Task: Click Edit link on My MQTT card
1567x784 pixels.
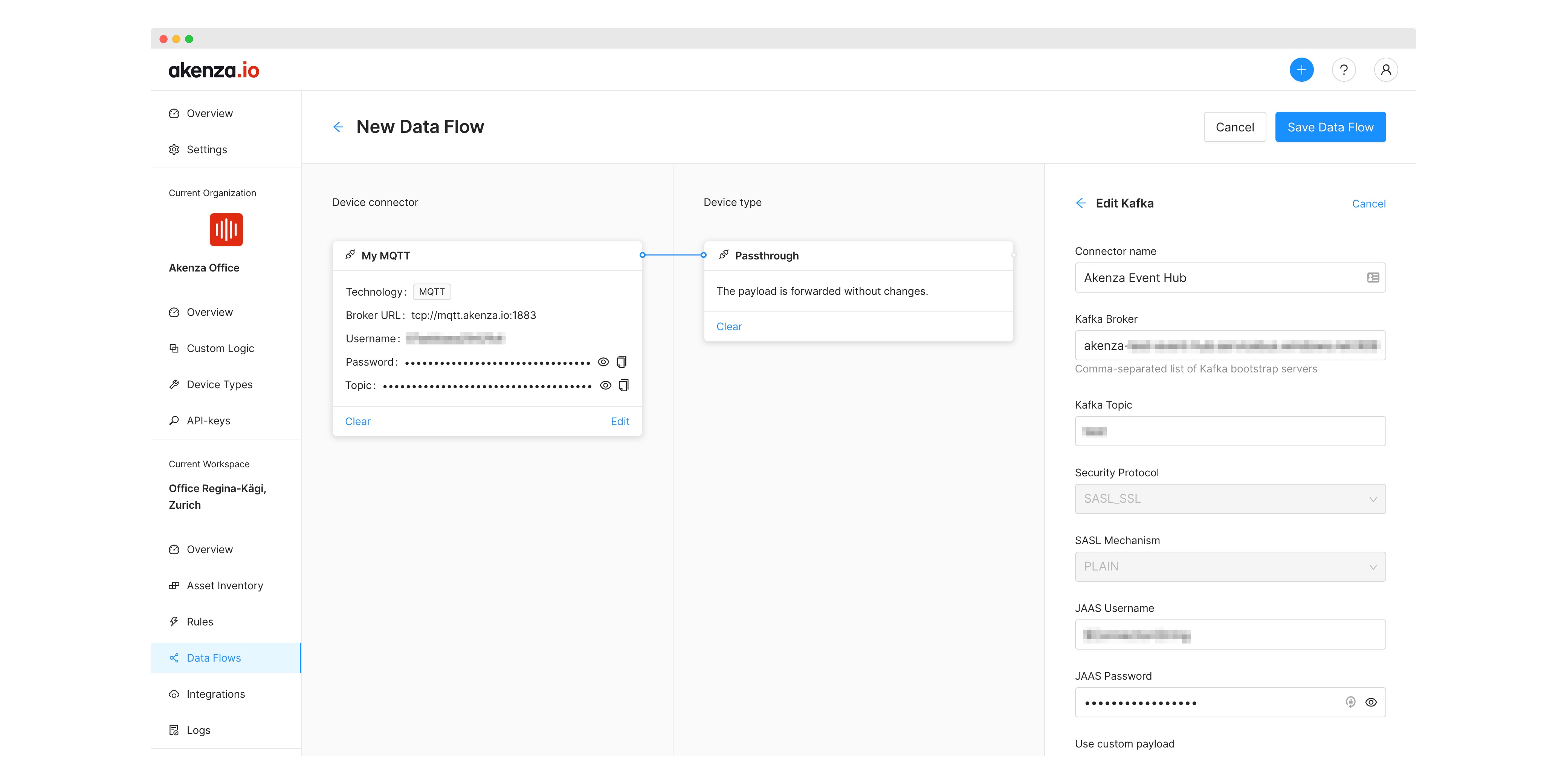Action: click(620, 421)
